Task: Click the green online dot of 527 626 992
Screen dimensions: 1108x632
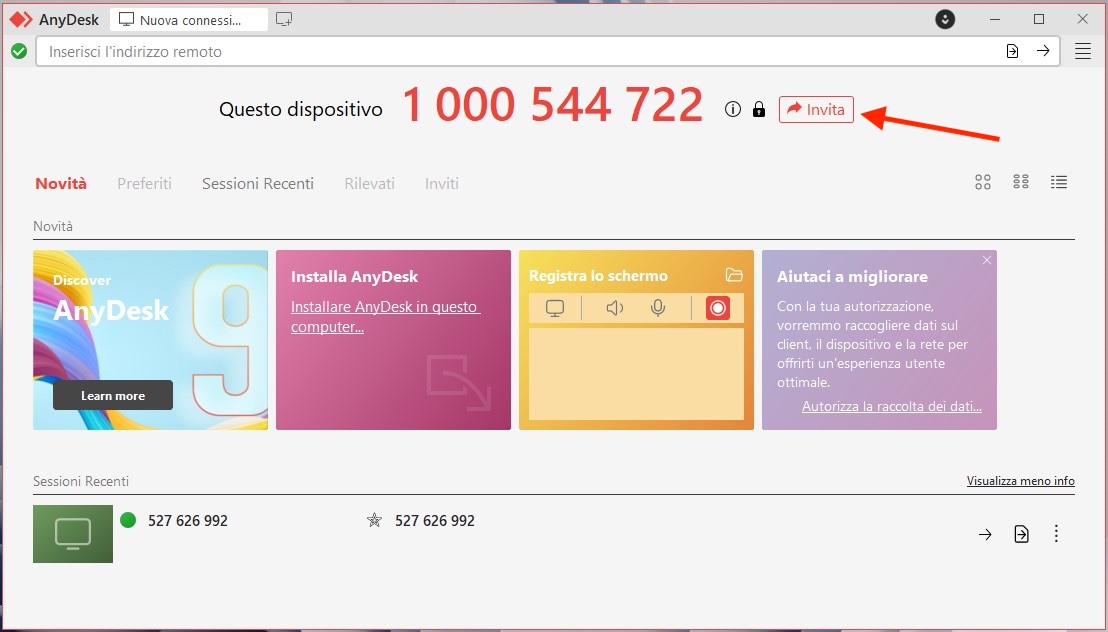Action: click(128, 520)
